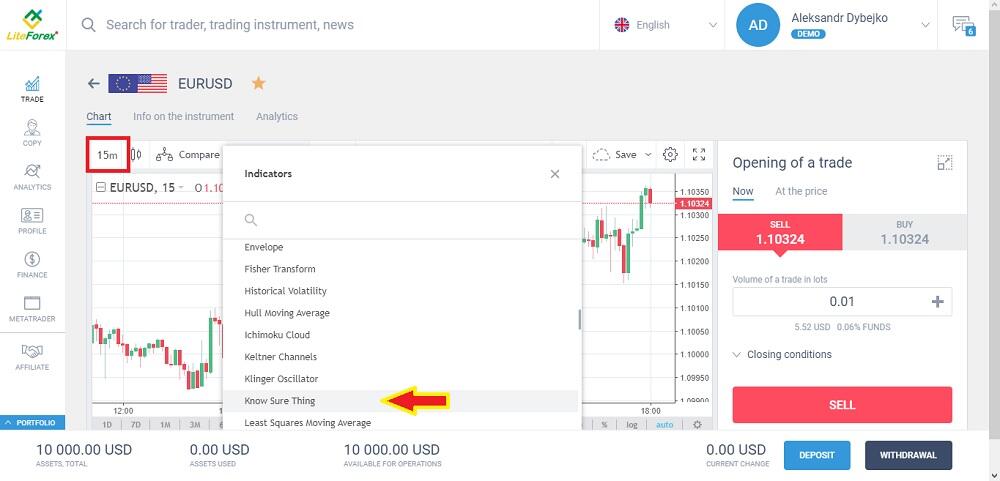Click the Indicators list scrollbar thumb

579,319
